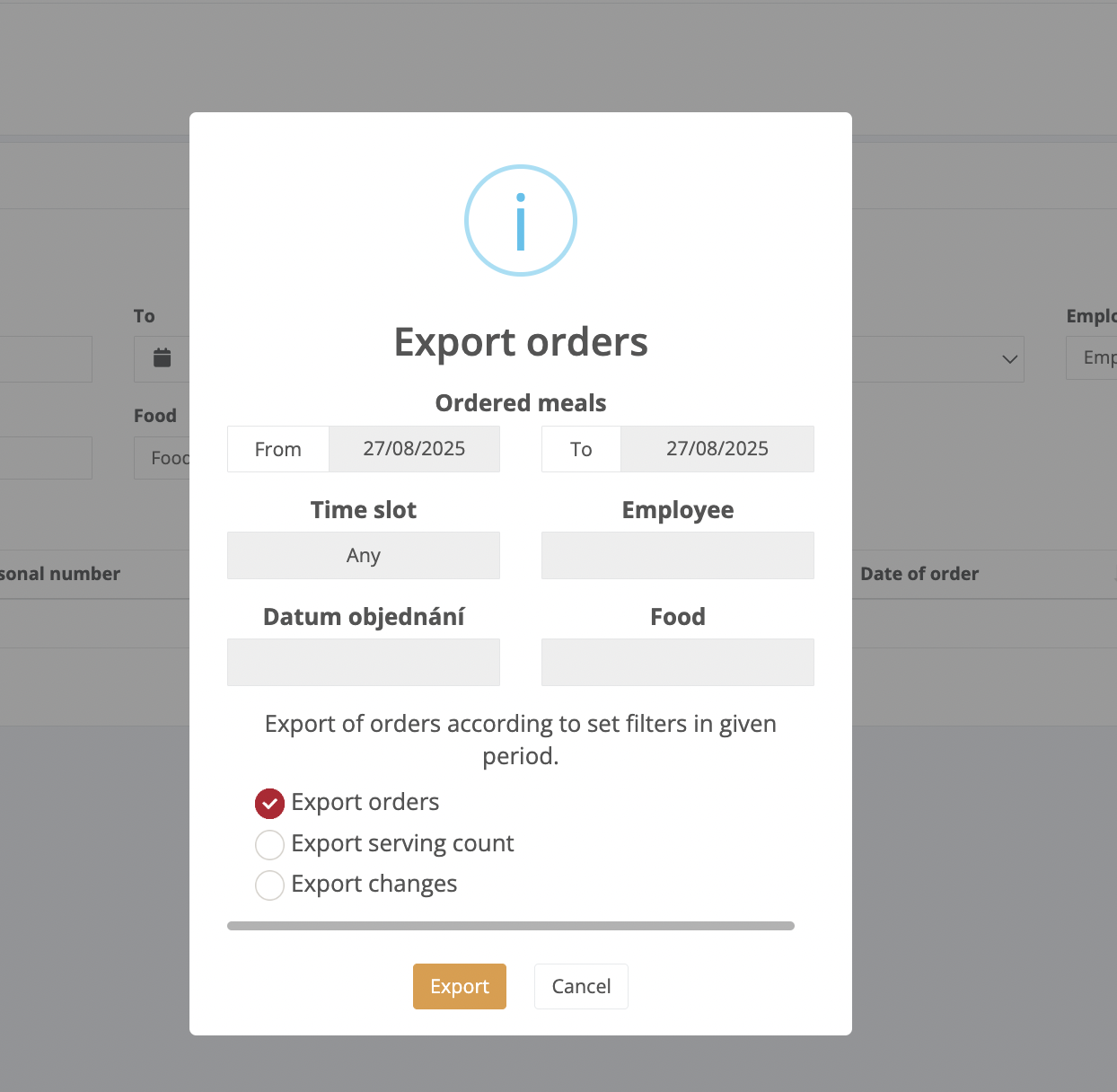Click the From date field 27/08/2025
The image size is (1117, 1092).
(x=414, y=449)
